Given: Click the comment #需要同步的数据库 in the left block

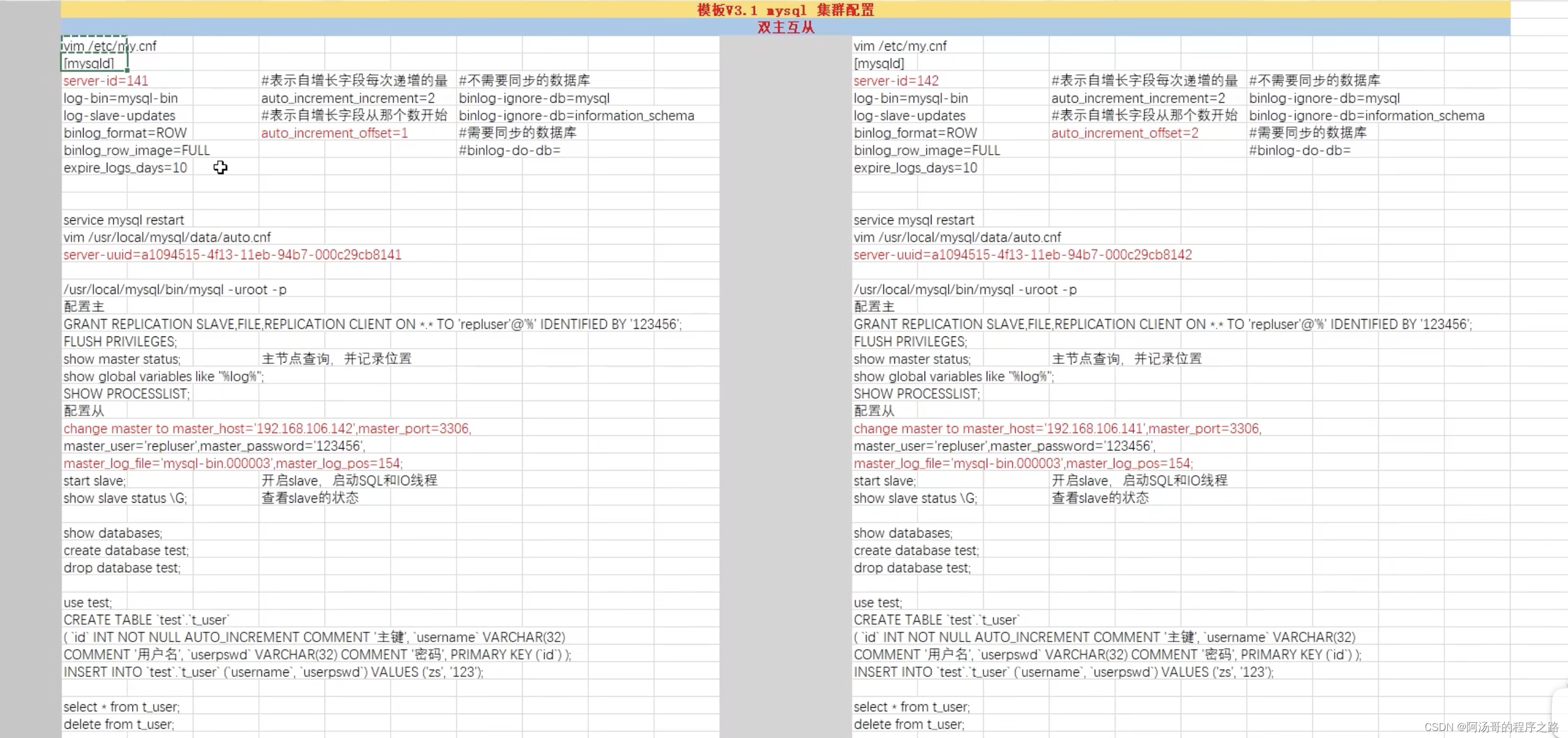Looking at the screenshot, I should coord(517,132).
